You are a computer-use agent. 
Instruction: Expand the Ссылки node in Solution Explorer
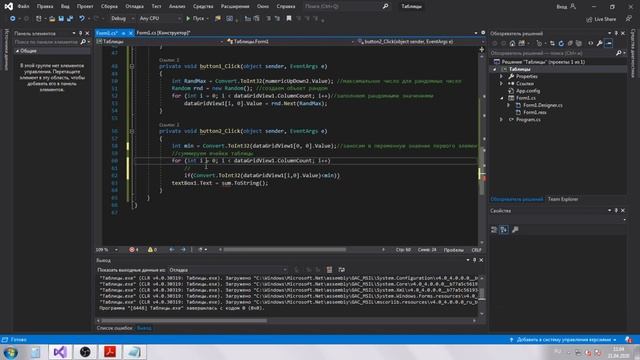point(502,84)
